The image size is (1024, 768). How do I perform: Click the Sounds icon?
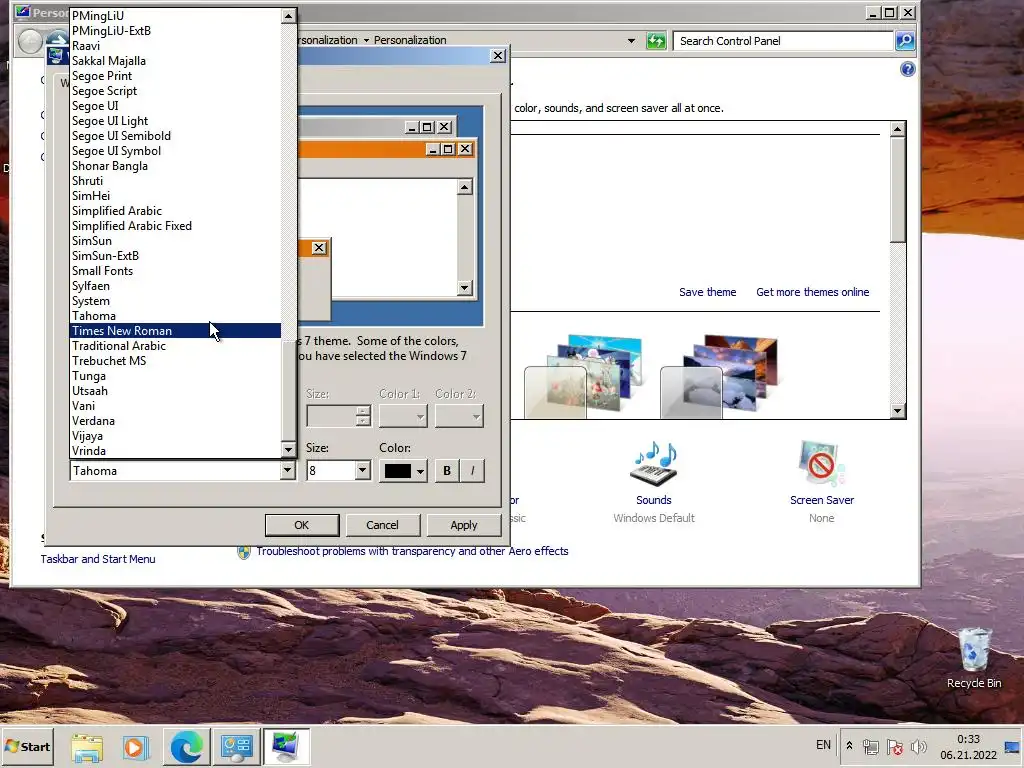(x=654, y=464)
